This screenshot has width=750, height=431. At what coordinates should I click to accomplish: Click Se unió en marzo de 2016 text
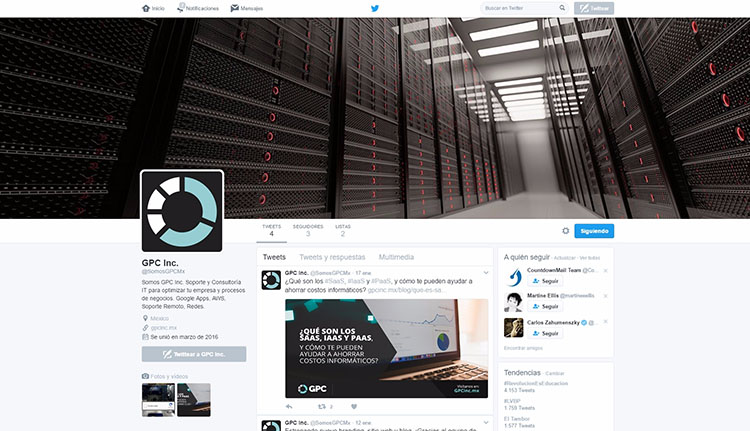pyautogui.click(x=184, y=337)
